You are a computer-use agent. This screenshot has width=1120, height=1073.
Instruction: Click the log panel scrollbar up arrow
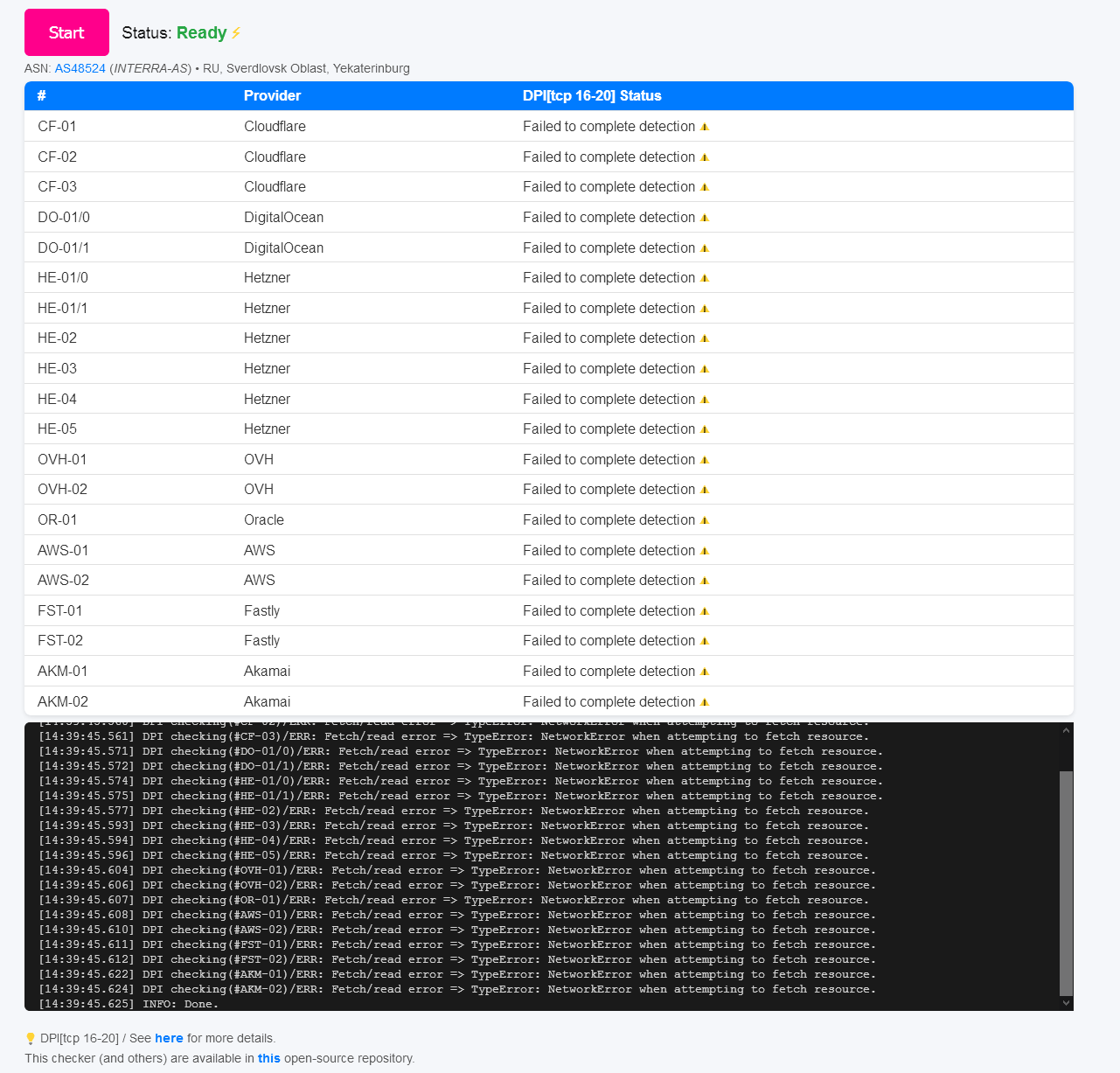(1066, 730)
